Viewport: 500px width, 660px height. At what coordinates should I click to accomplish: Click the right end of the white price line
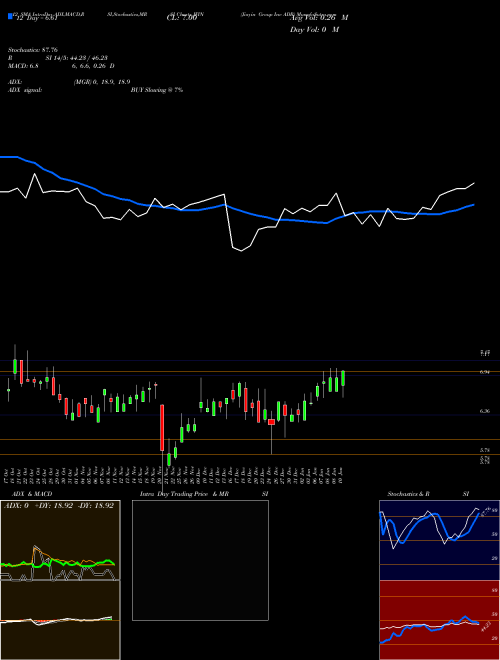pos(474,183)
